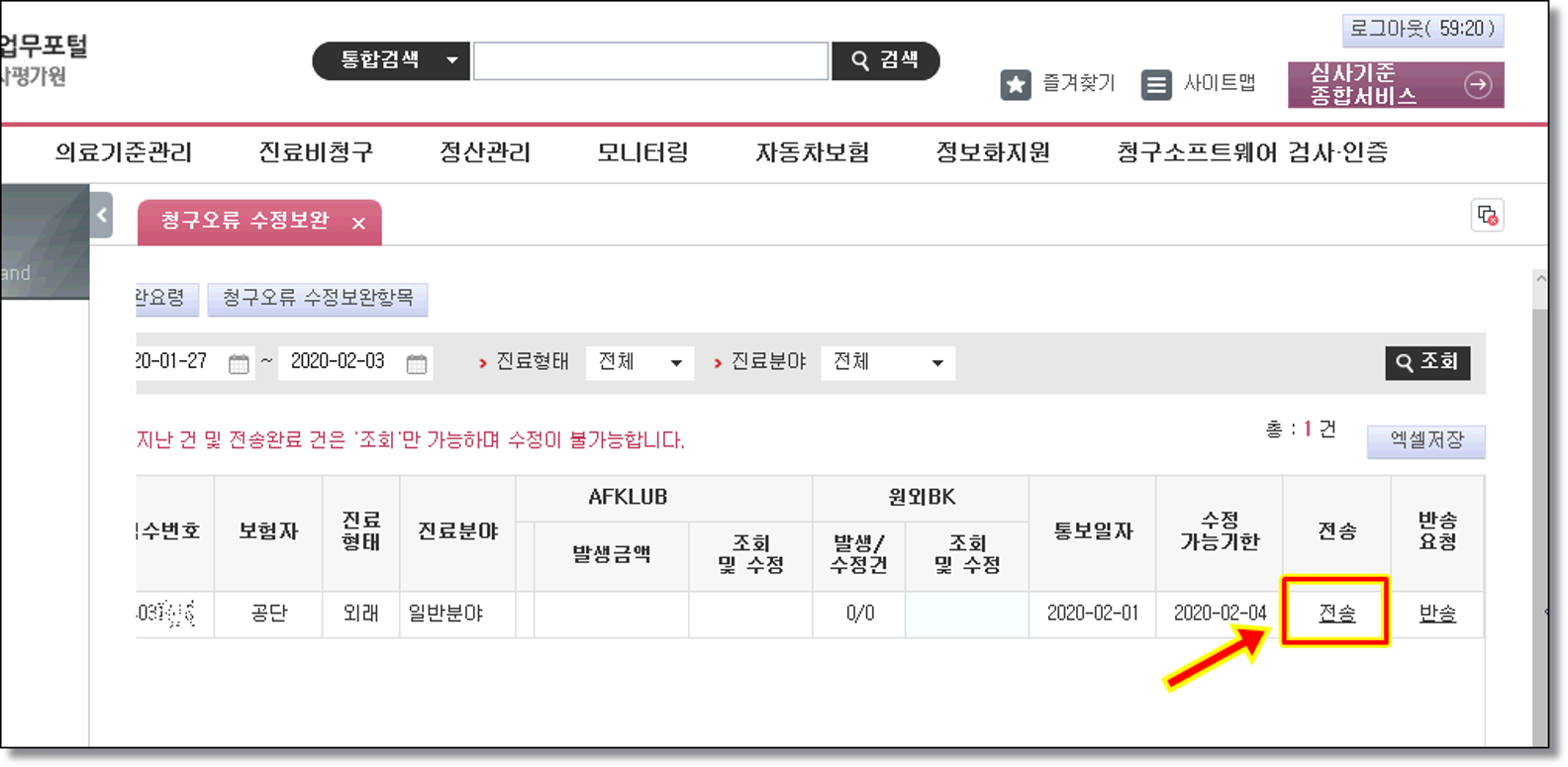Close the 청구오류 수정보완 tab
This screenshot has width=1568, height=767.
coord(358,224)
